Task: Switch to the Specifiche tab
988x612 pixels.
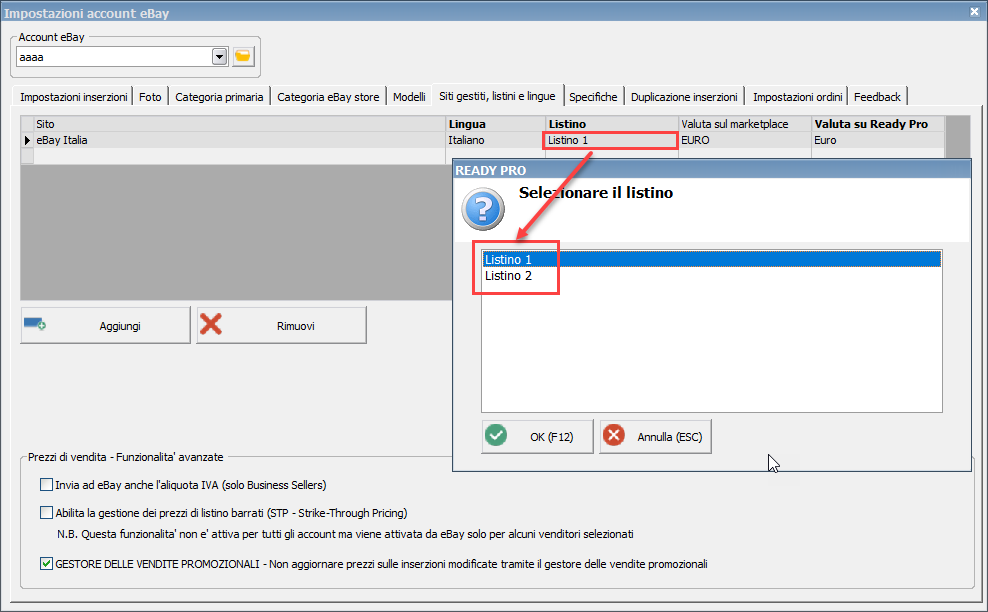Action: pos(594,96)
